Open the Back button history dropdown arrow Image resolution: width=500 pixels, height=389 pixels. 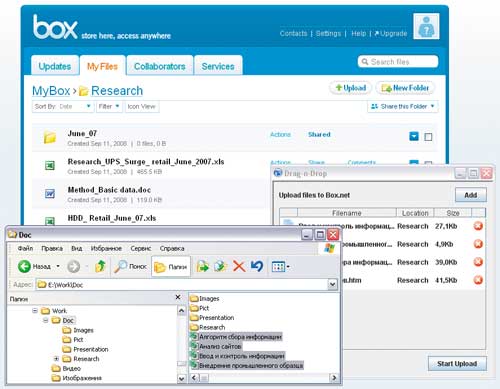click(58, 266)
